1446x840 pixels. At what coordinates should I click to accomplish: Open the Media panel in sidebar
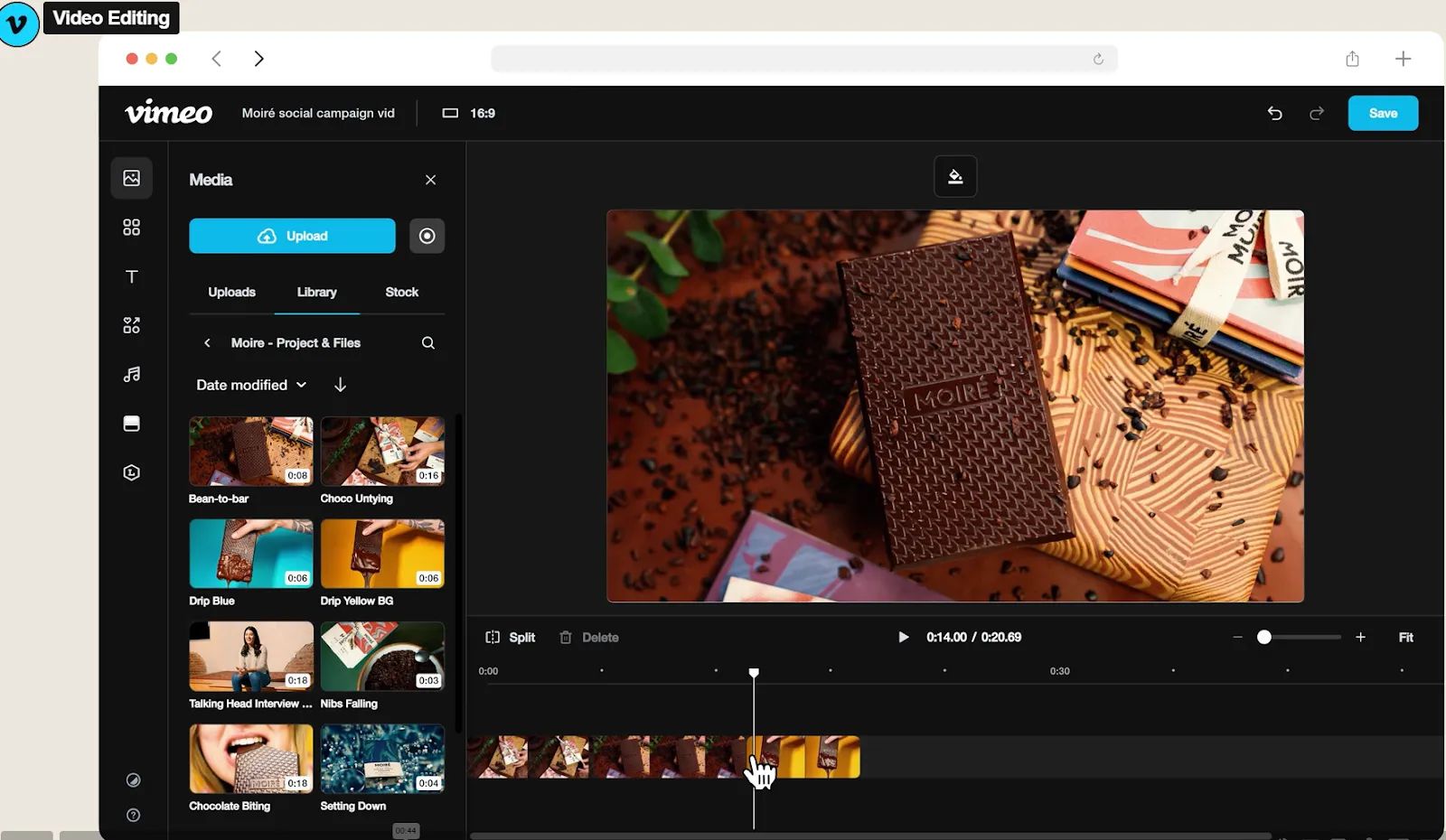click(x=132, y=178)
